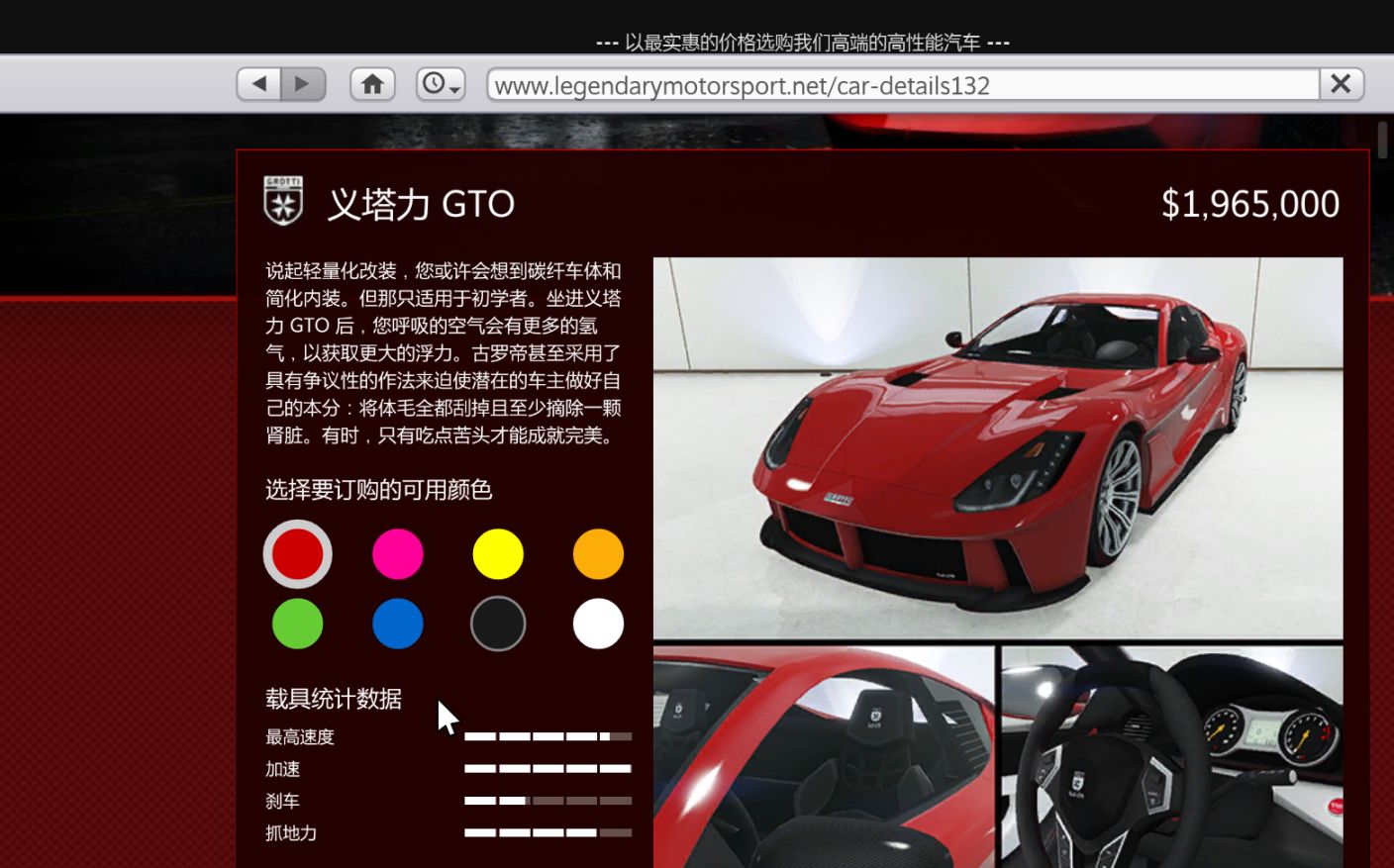Close the browser with the X button
The image size is (1394, 868).
pyautogui.click(x=1341, y=84)
